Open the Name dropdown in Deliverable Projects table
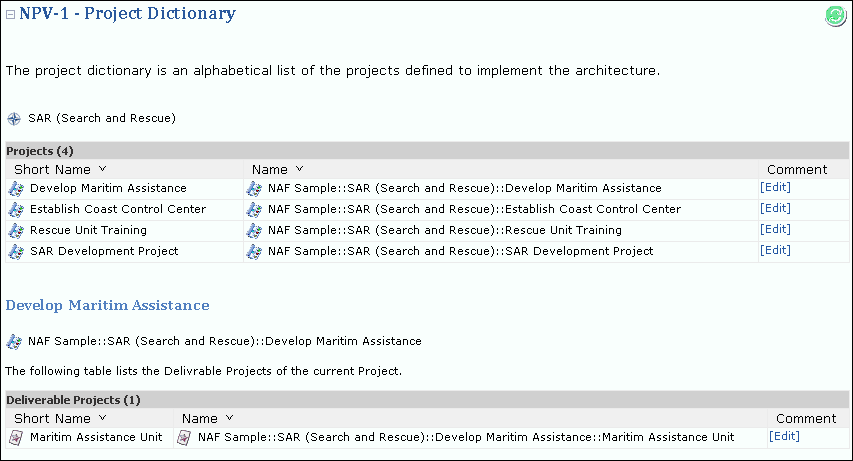The width and height of the screenshot is (853, 461). [229, 418]
